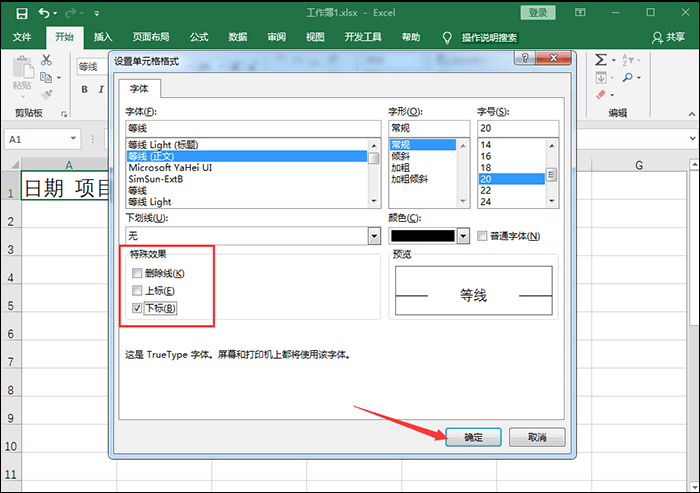
Task: Click the 共享 share button
Action: click(668, 38)
